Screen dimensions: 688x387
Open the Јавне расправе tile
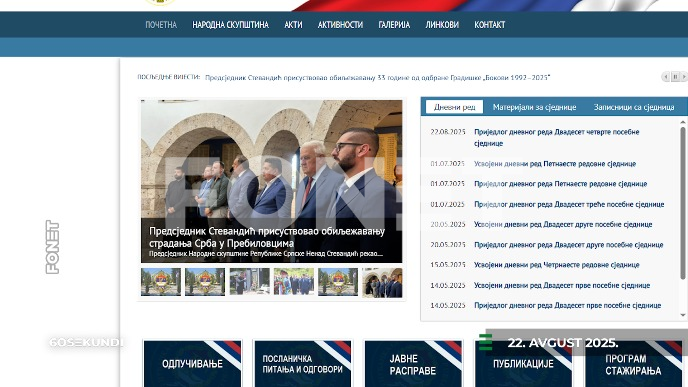pyautogui.click(x=413, y=363)
